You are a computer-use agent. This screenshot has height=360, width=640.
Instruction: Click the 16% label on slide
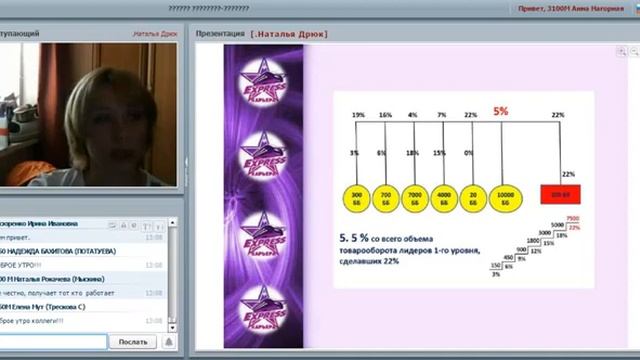click(x=385, y=115)
